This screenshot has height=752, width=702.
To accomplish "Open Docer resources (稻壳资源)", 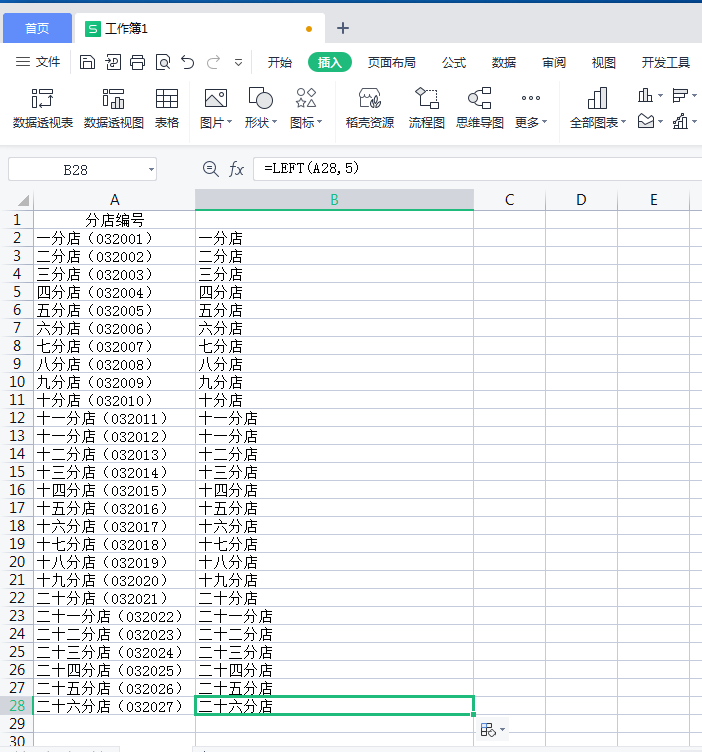I will point(370,109).
